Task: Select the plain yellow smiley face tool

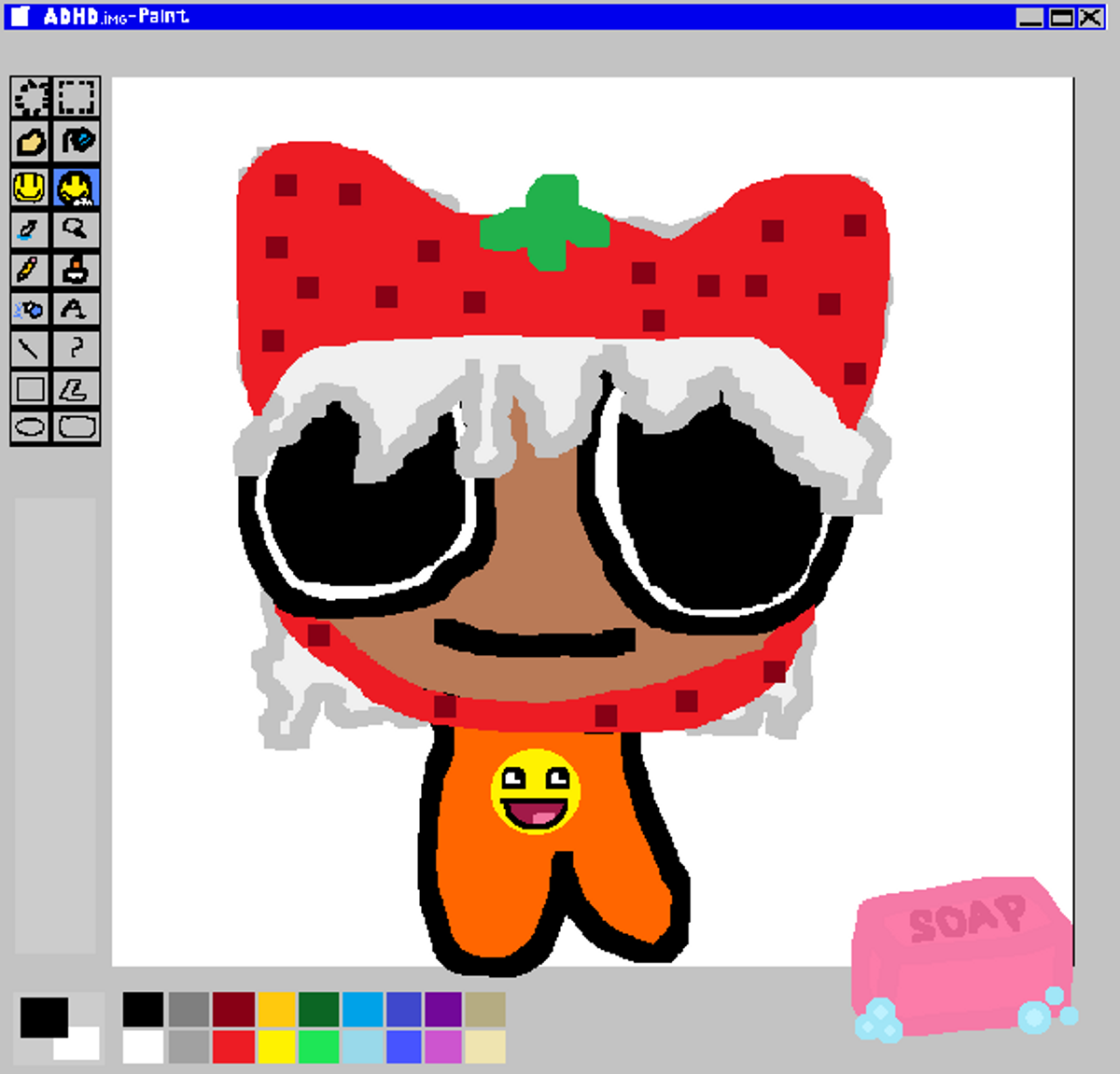Action: 31,188
